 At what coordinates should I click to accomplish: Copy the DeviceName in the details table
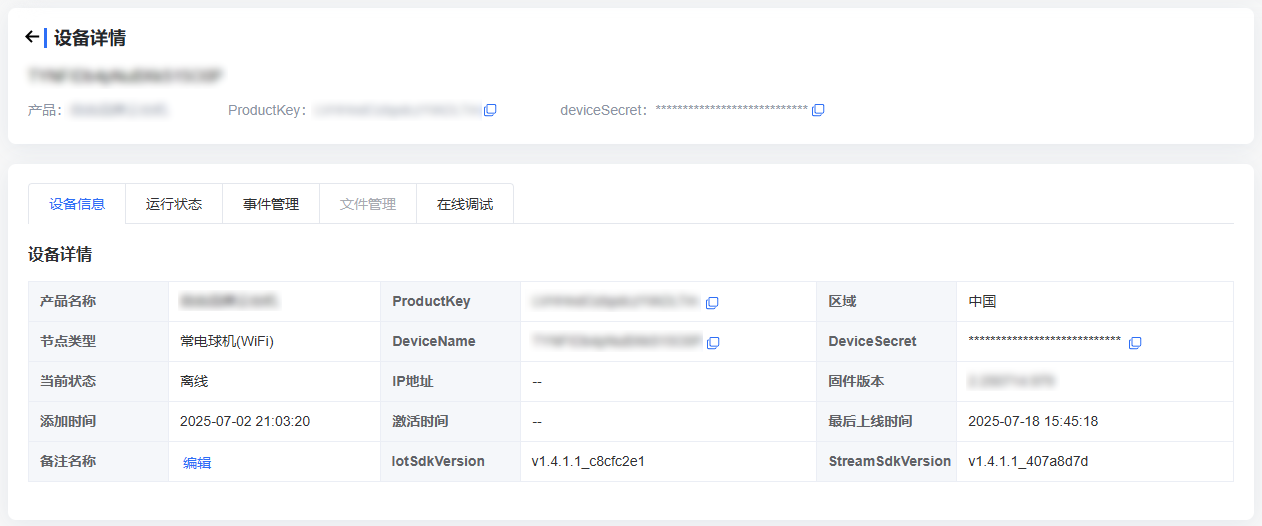[x=712, y=342]
